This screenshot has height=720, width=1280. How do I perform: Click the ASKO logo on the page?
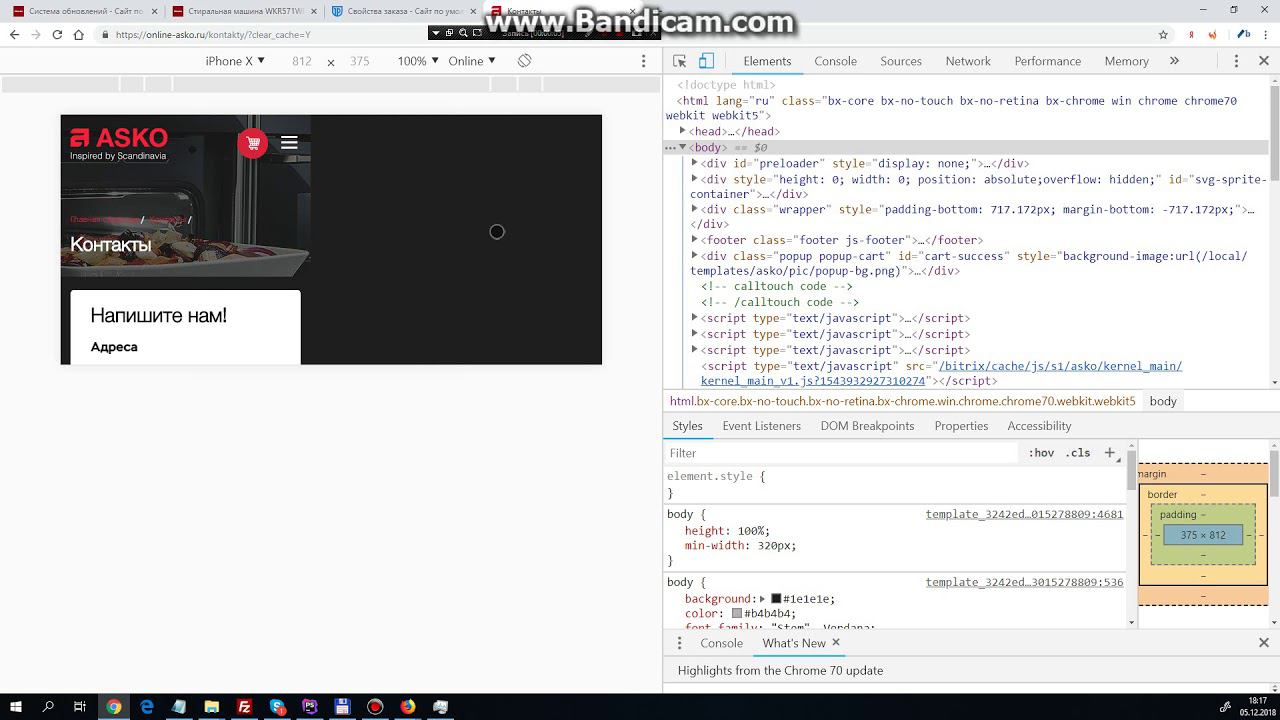tap(119, 144)
